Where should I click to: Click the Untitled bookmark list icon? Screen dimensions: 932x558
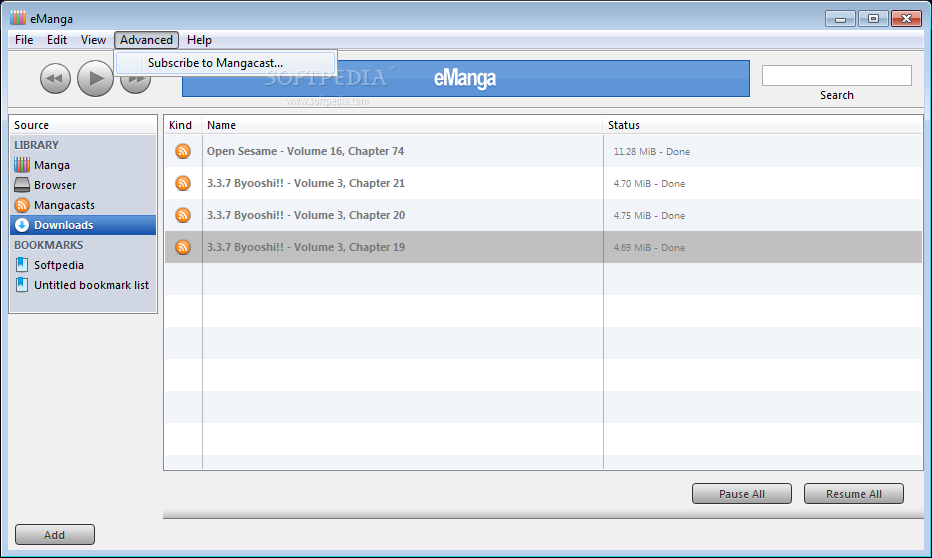click(x=22, y=285)
